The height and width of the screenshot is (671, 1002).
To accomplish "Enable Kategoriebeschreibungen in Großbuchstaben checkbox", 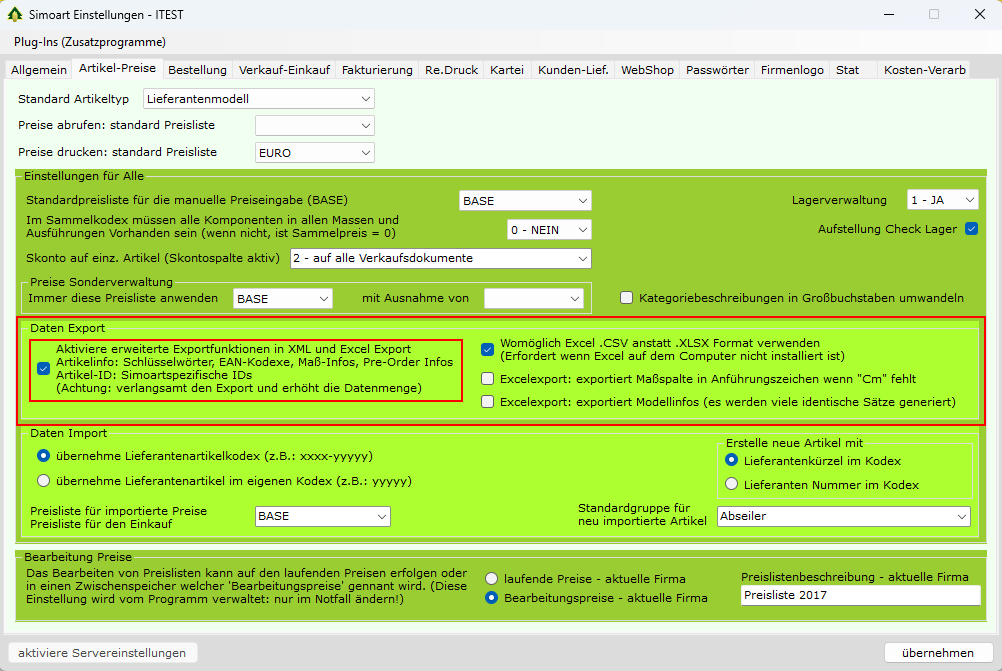I will pyautogui.click(x=627, y=298).
